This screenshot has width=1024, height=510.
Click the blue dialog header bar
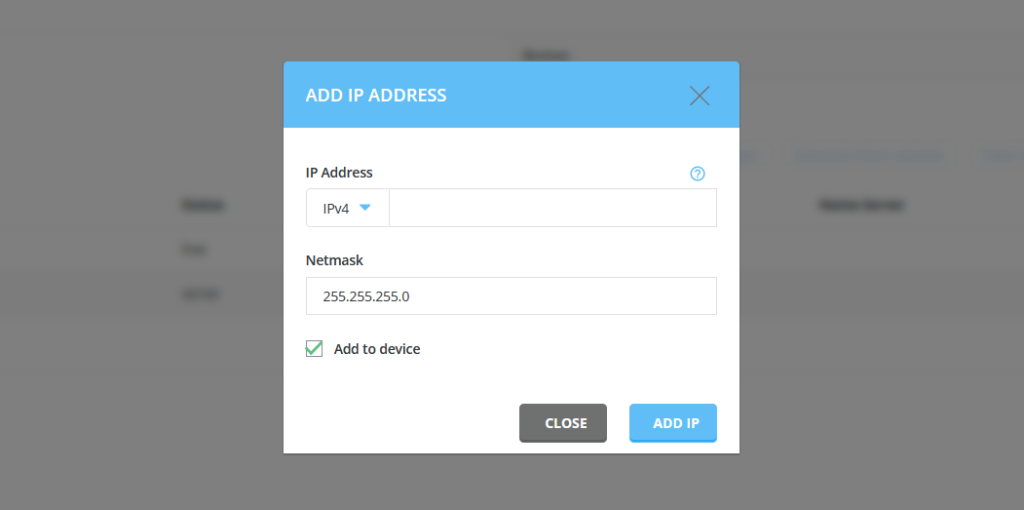(x=511, y=95)
